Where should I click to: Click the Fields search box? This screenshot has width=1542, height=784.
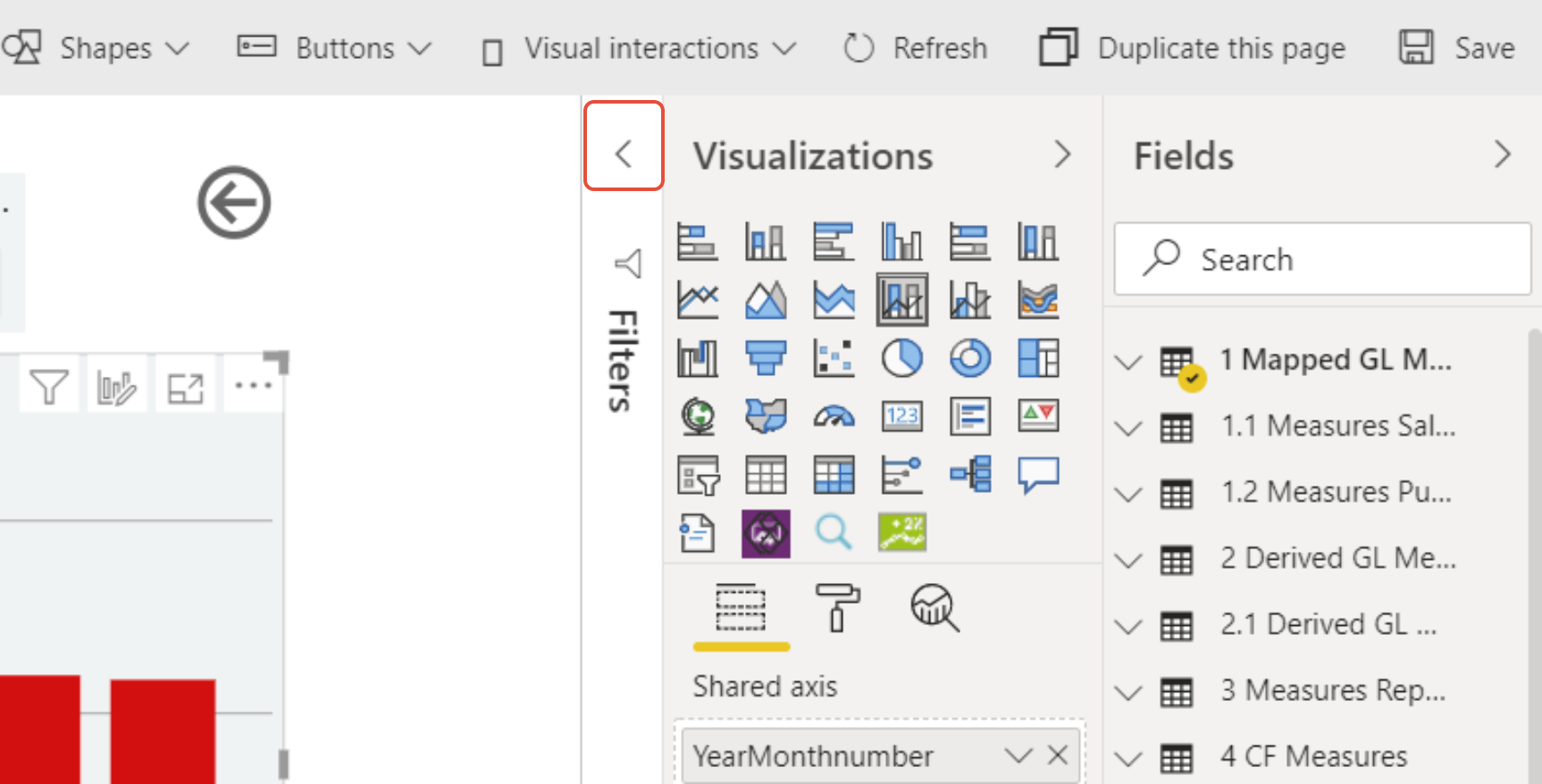(1322, 259)
